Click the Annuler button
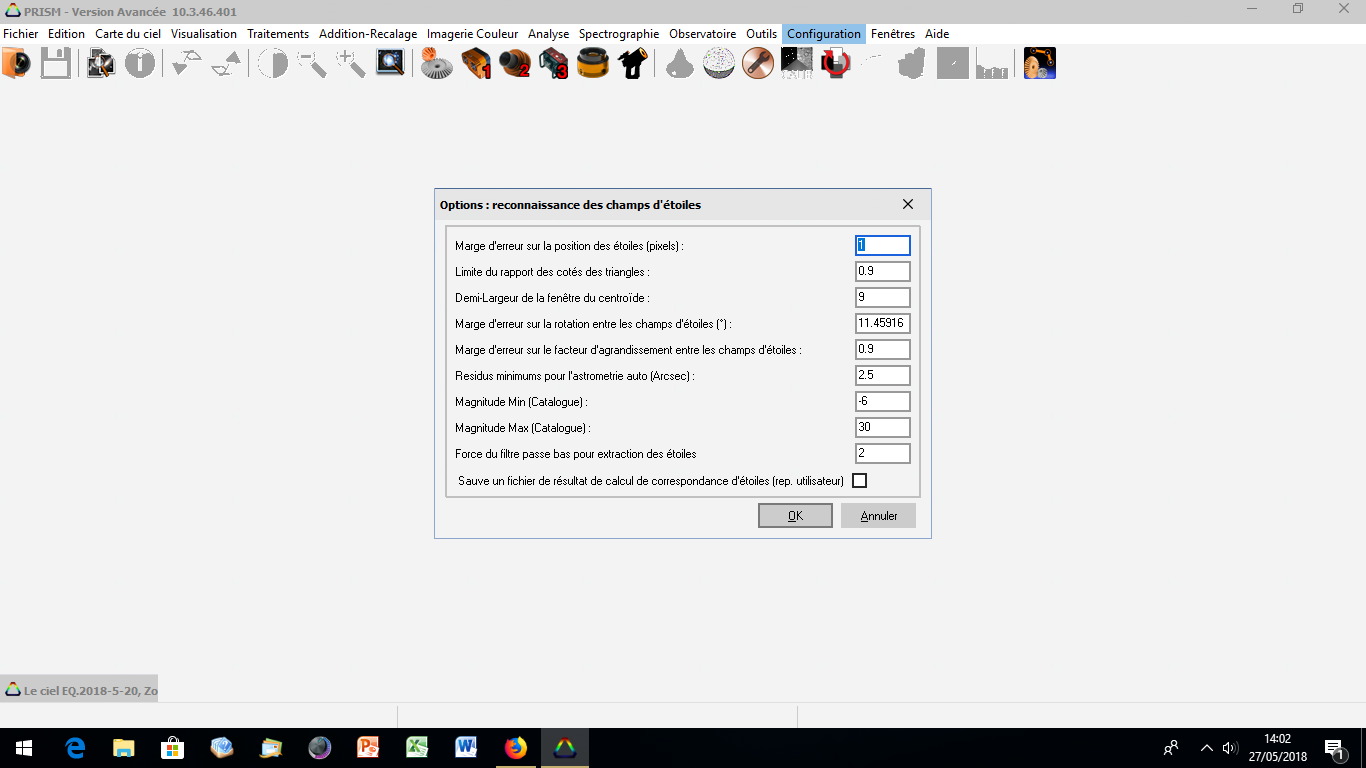1366x768 pixels. click(x=878, y=516)
